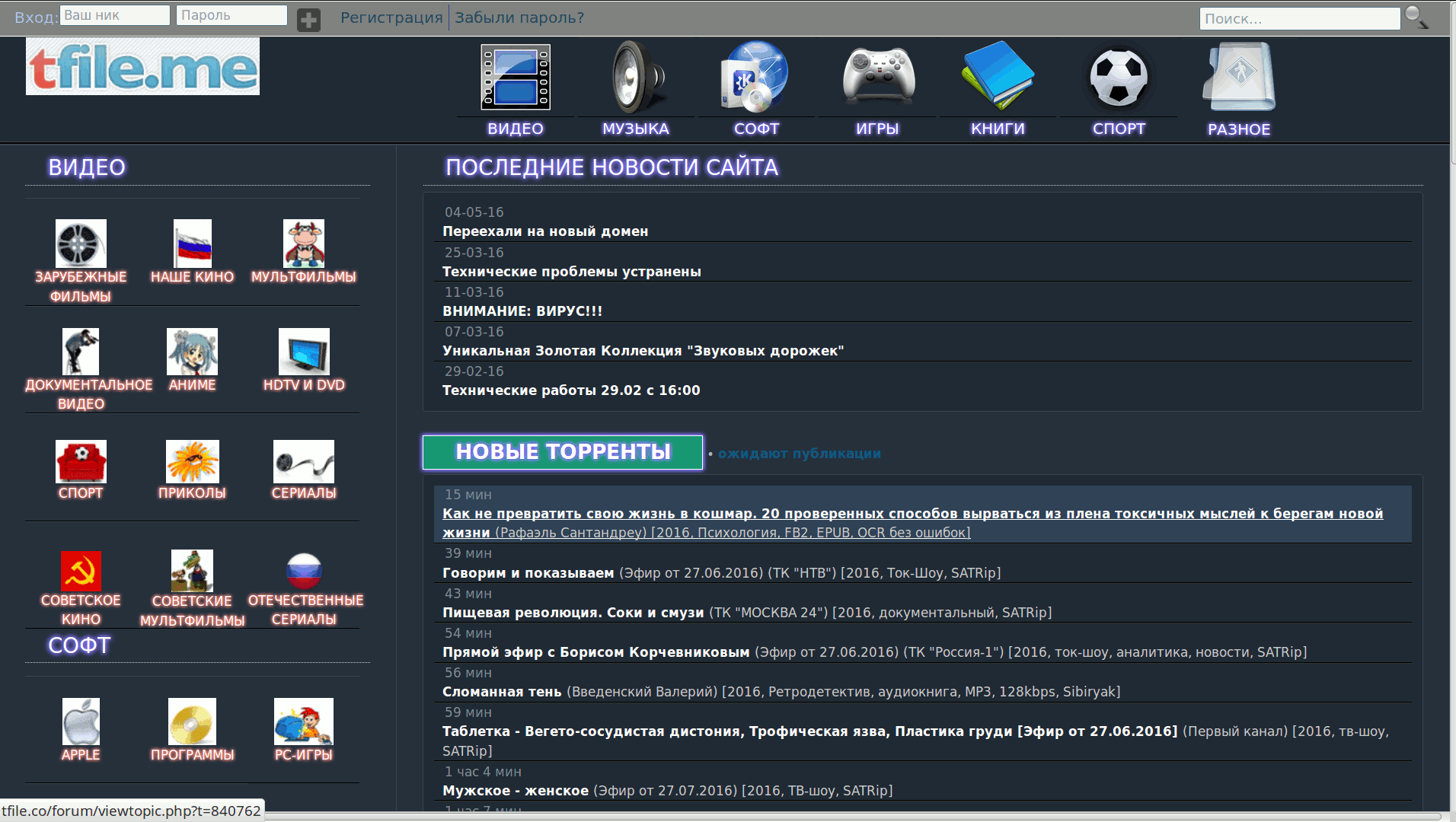1456x822 pixels.
Task: Open the Регистрация link
Action: pyautogui.click(x=391, y=17)
